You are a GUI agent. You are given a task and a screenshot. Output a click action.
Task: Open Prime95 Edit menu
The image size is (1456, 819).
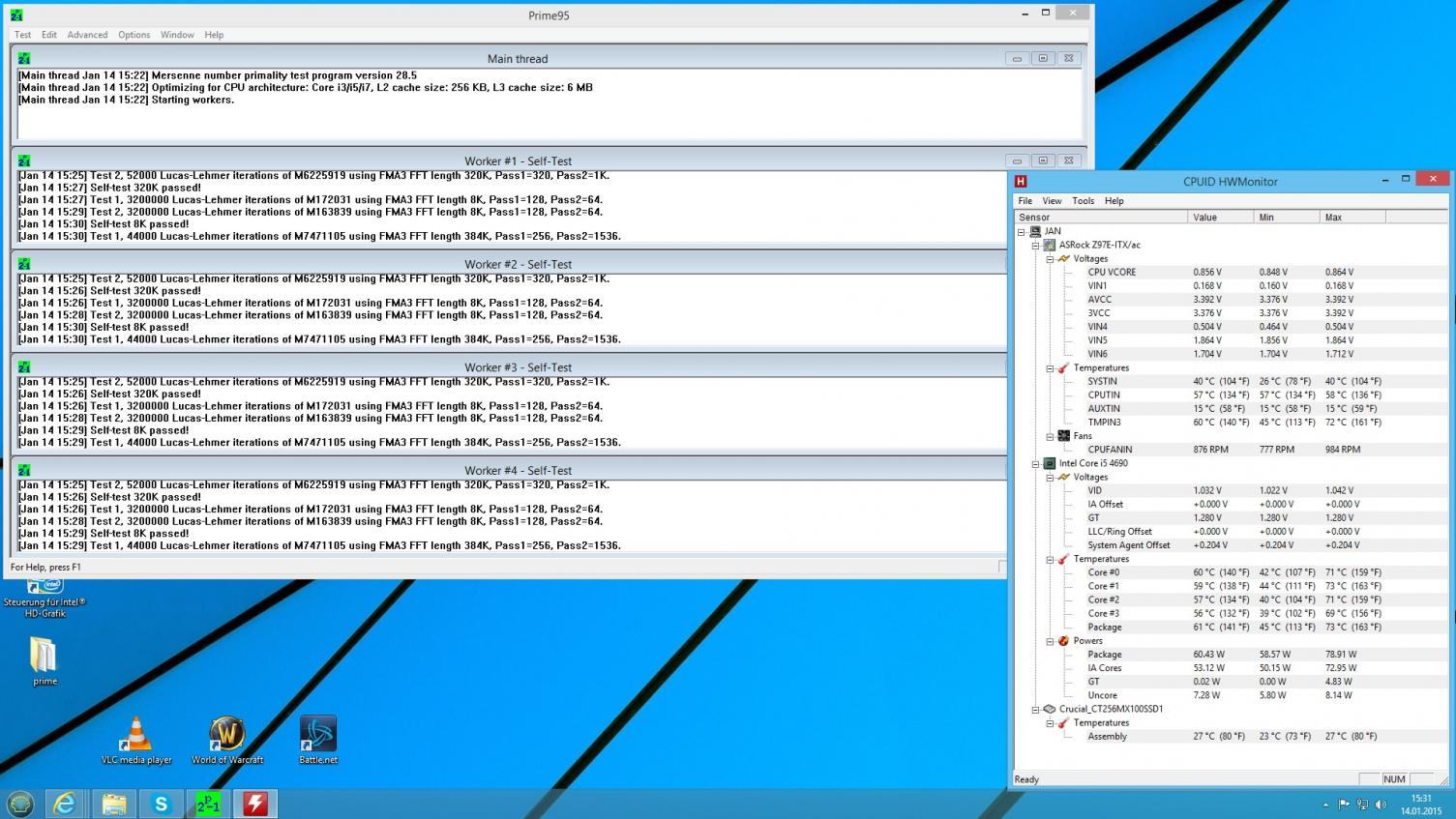coord(49,35)
